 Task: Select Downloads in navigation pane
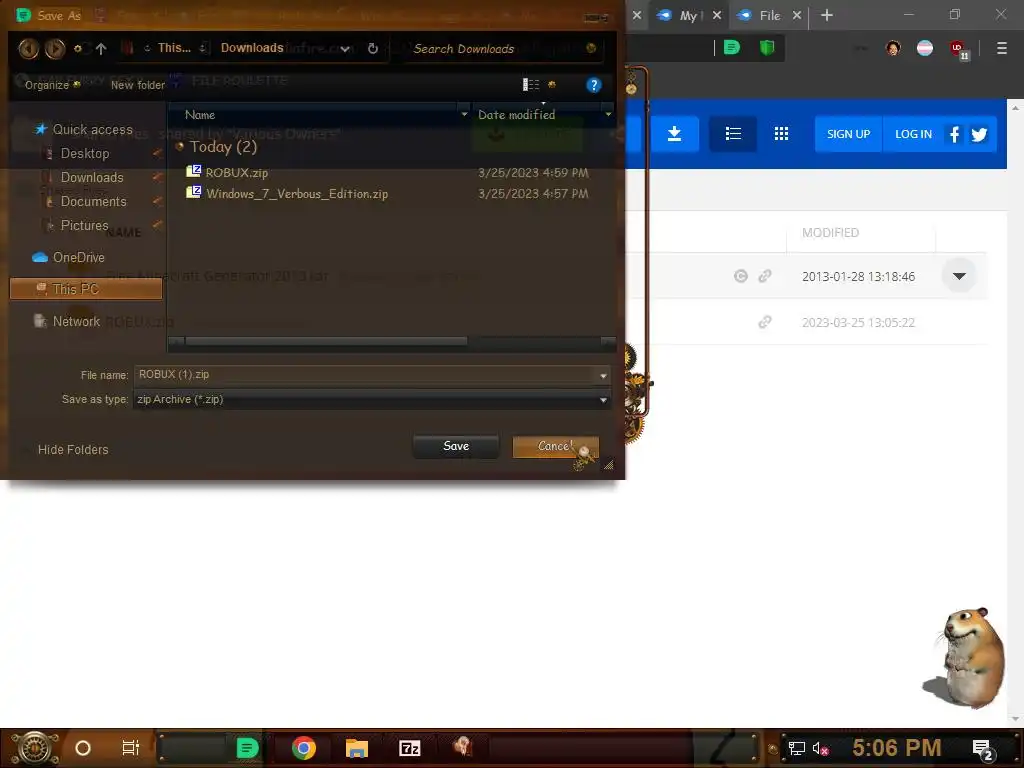92,178
